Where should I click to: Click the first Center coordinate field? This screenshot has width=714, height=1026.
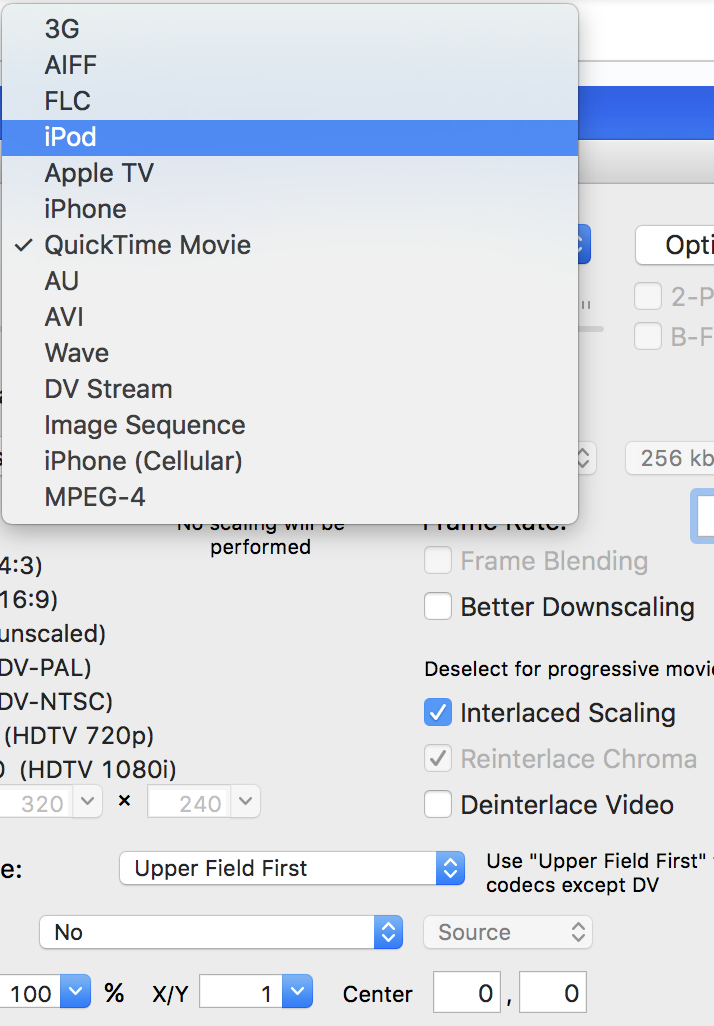click(467, 992)
